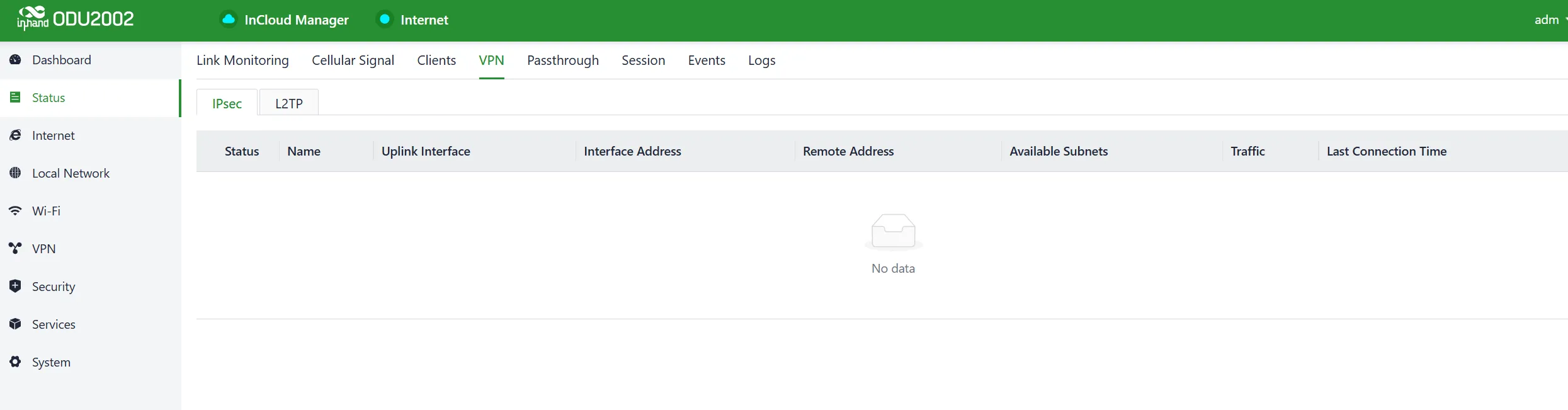Click the Internet status indicator dot
1568x410 pixels.
[384, 20]
